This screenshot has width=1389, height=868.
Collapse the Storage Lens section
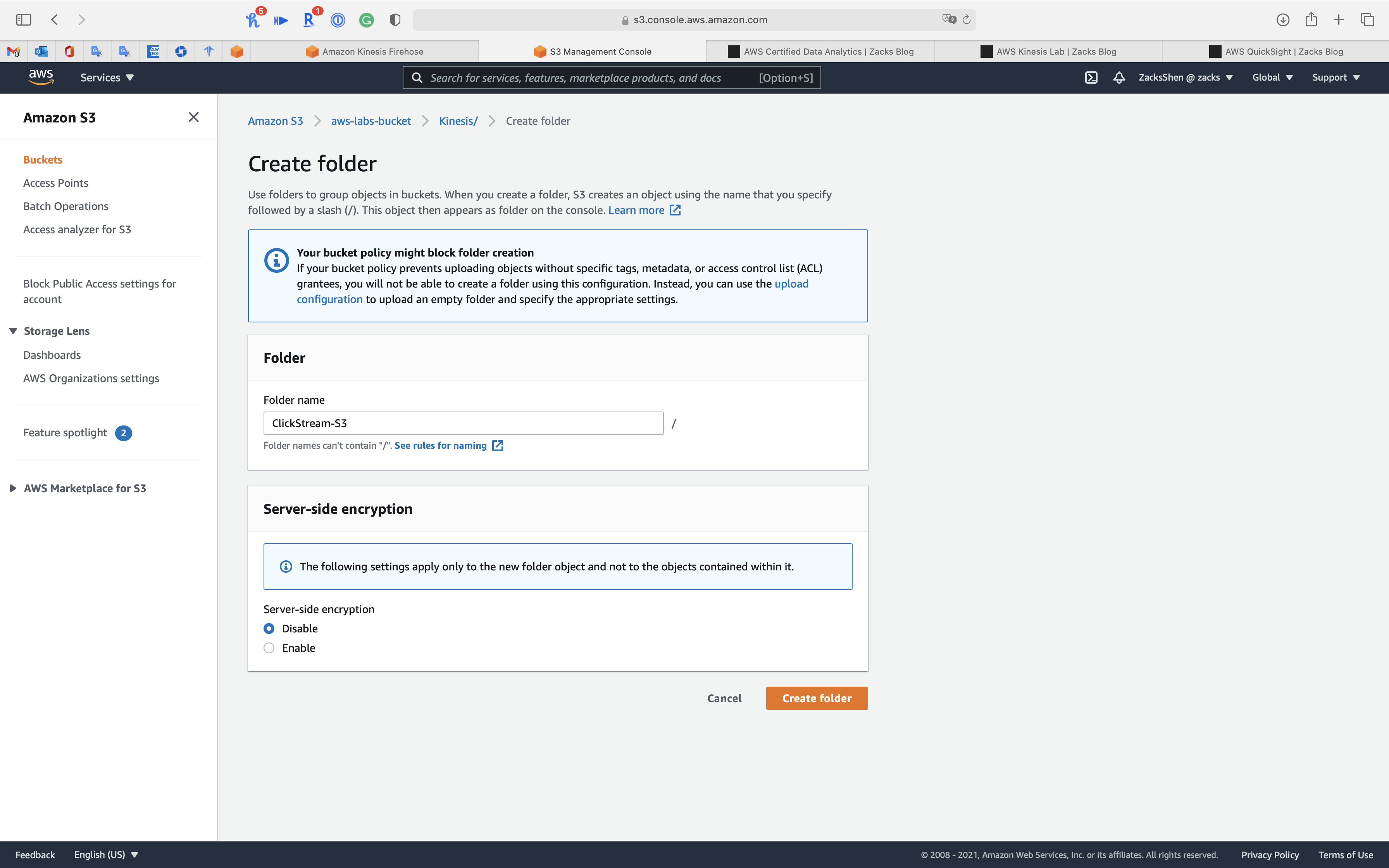(13, 331)
